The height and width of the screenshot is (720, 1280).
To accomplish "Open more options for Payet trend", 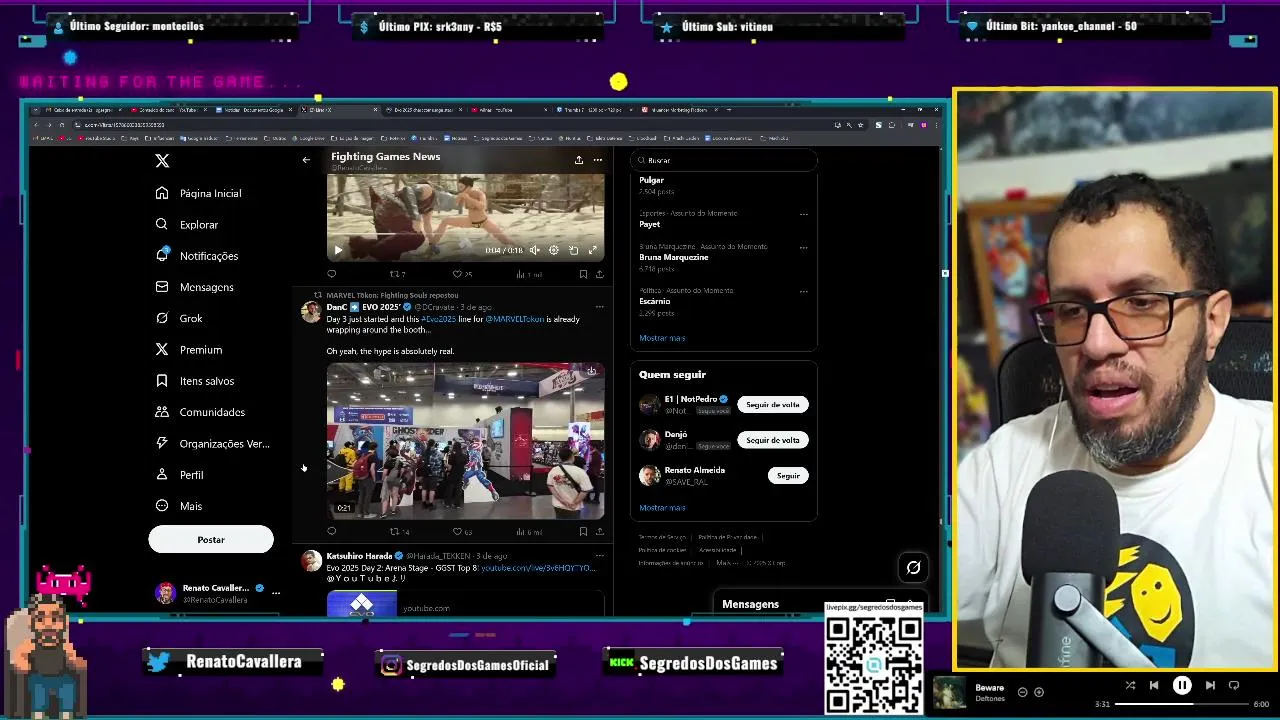I will pyautogui.click(x=803, y=214).
